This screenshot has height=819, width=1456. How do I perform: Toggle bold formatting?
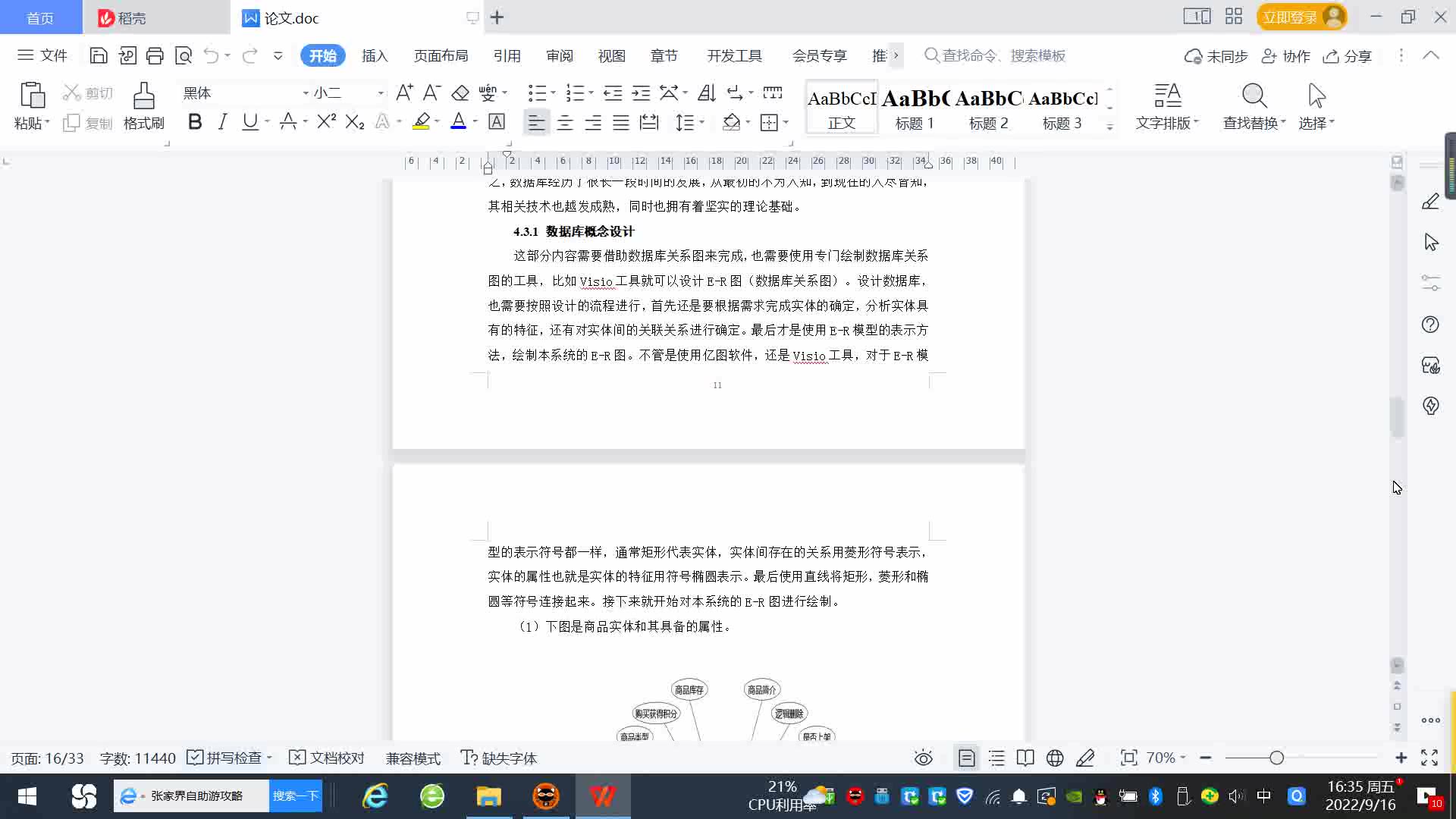(195, 122)
